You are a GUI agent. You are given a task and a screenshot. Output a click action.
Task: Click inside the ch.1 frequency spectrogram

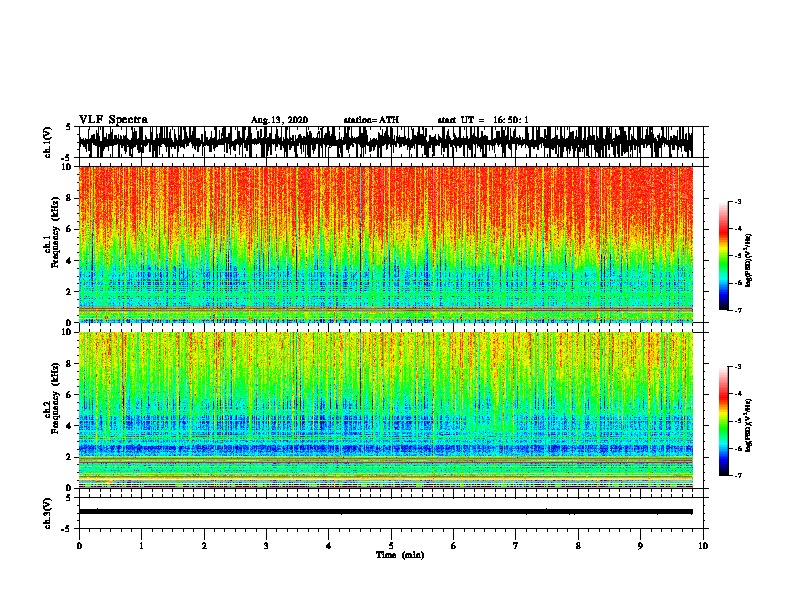tap(386, 244)
